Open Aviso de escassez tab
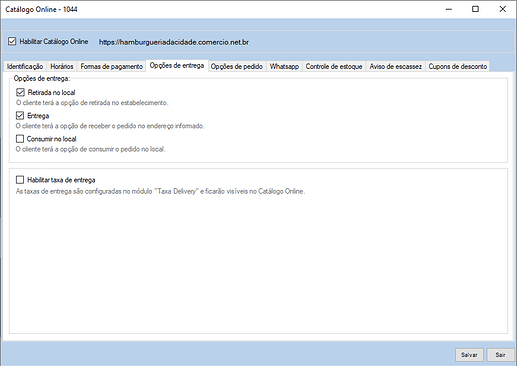The width and height of the screenshot is (517, 366). coord(395,66)
